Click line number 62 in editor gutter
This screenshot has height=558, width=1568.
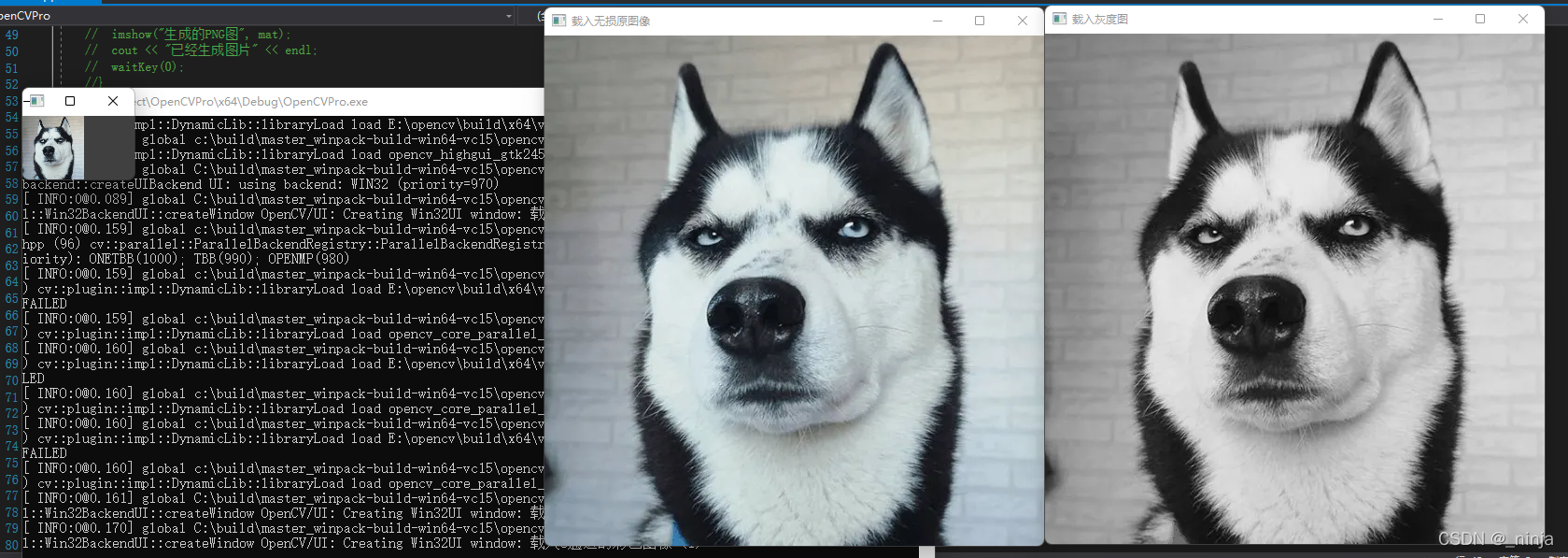(11, 249)
